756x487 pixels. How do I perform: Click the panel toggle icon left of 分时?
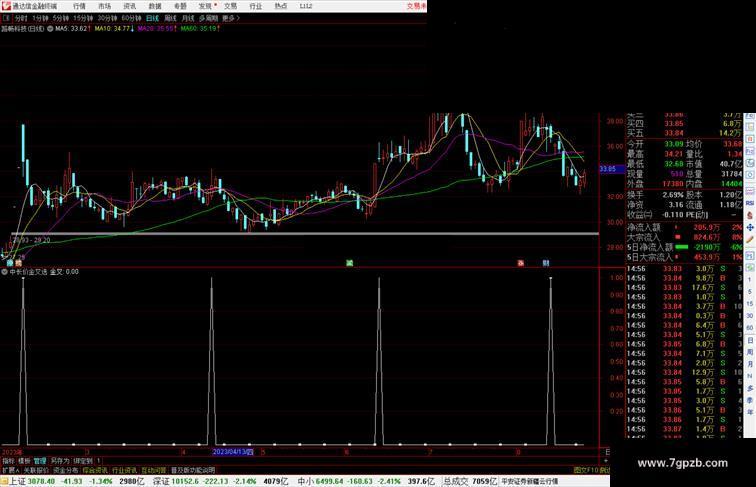(6, 18)
